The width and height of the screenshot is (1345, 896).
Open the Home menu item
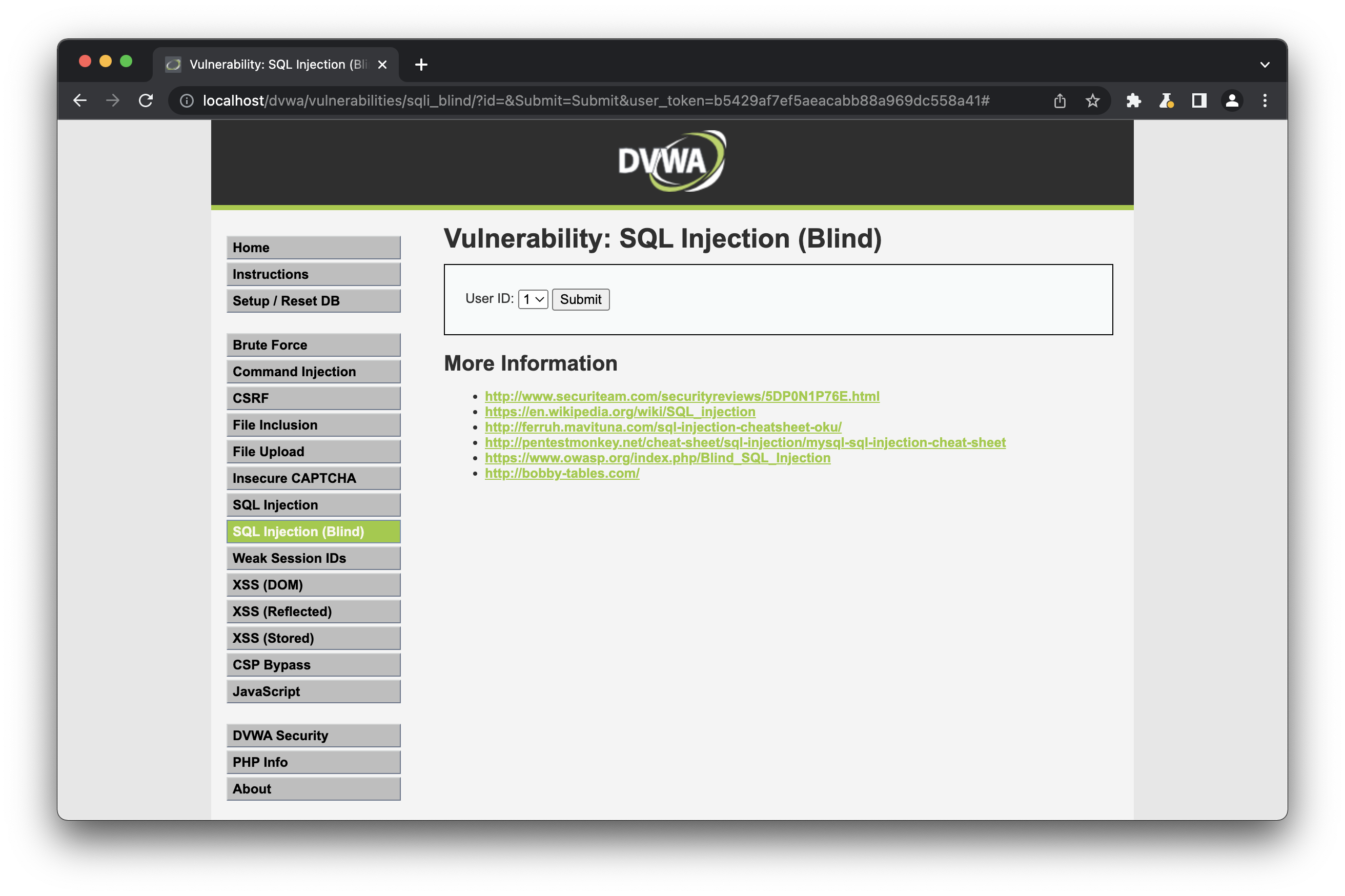click(x=313, y=248)
